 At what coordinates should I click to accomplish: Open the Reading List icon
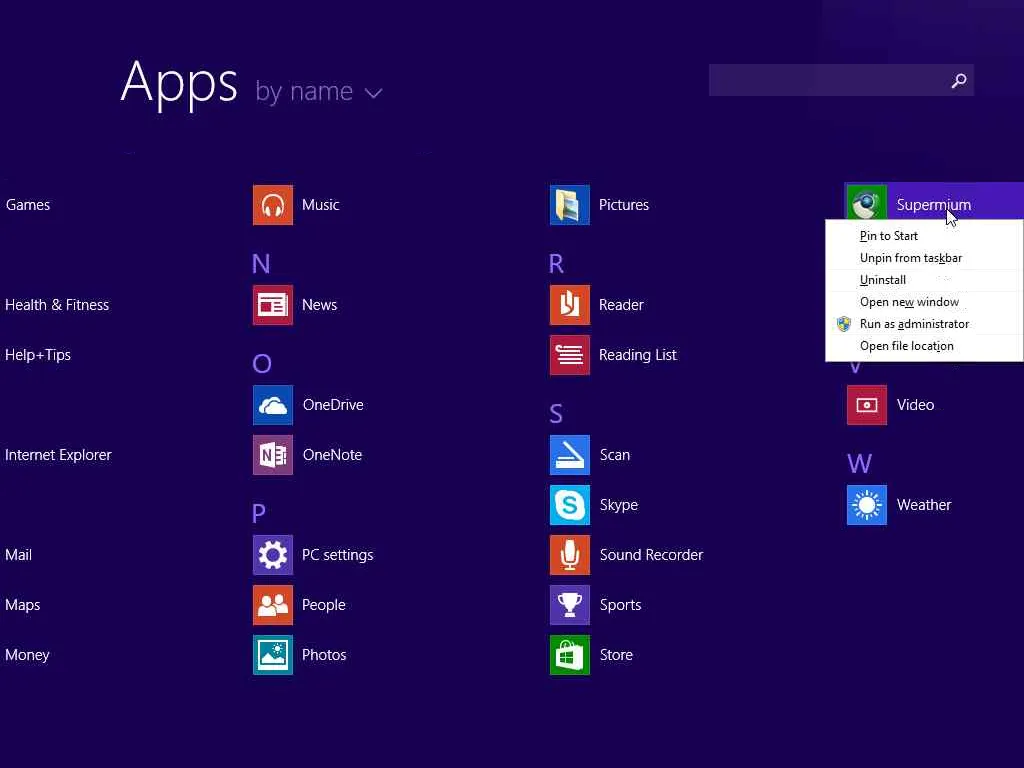(569, 355)
